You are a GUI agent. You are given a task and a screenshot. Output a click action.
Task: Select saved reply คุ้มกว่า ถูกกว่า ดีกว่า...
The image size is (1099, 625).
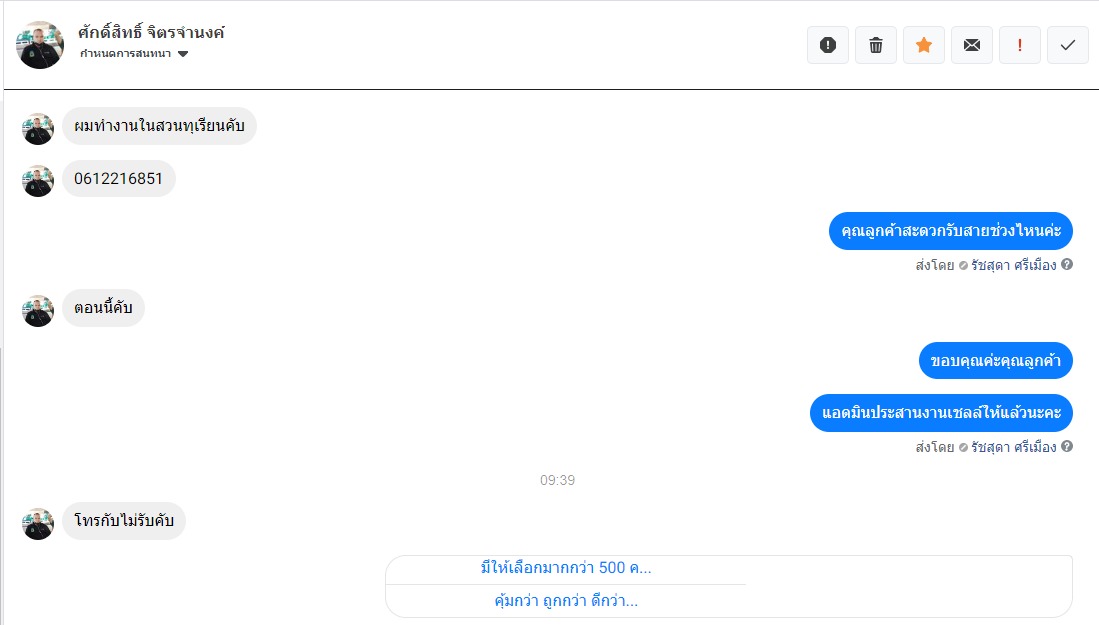pyautogui.click(x=566, y=600)
